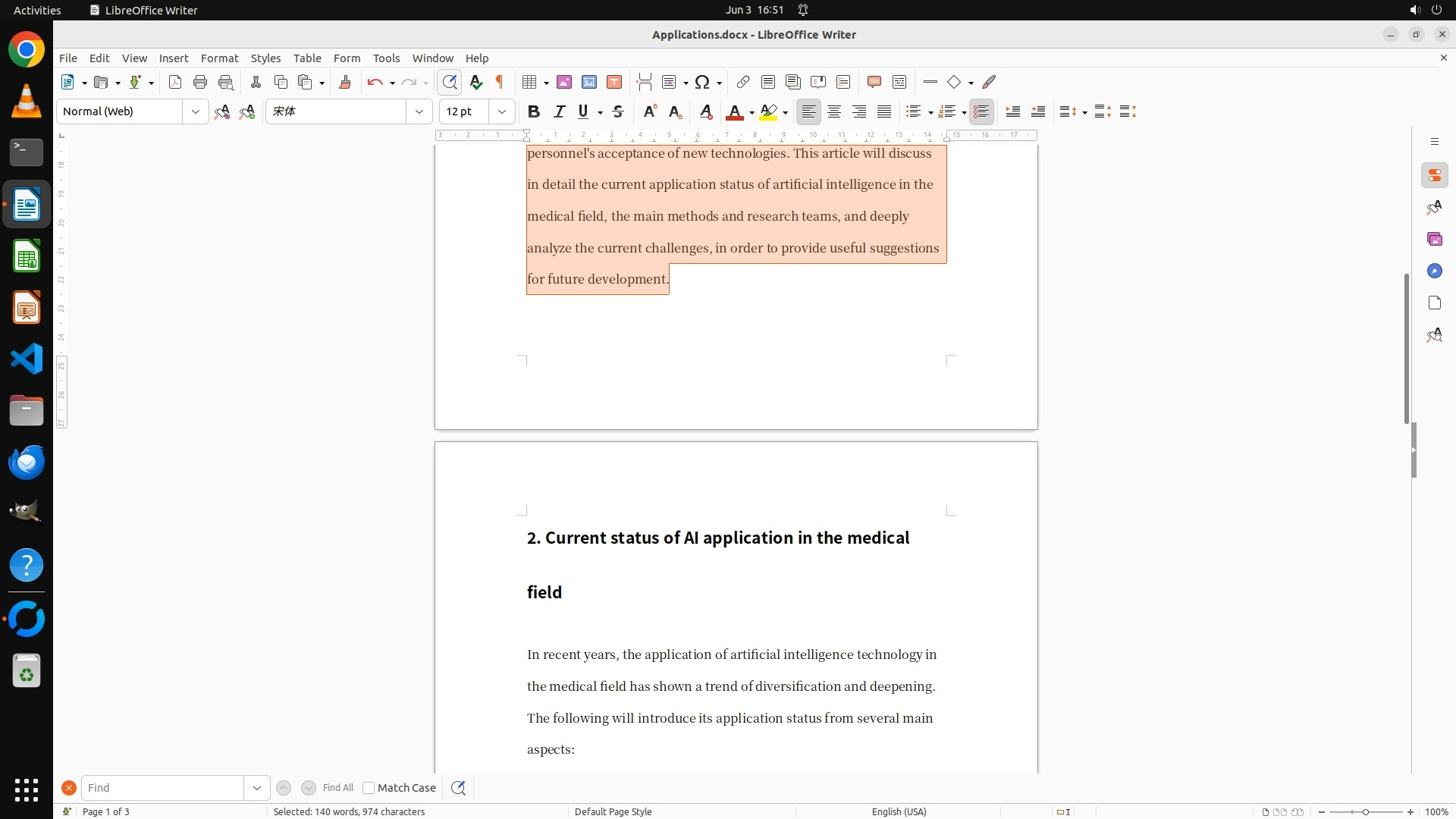Enable the Match Case checkbox
The image size is (1456, 819).
(x=369, y=788)
